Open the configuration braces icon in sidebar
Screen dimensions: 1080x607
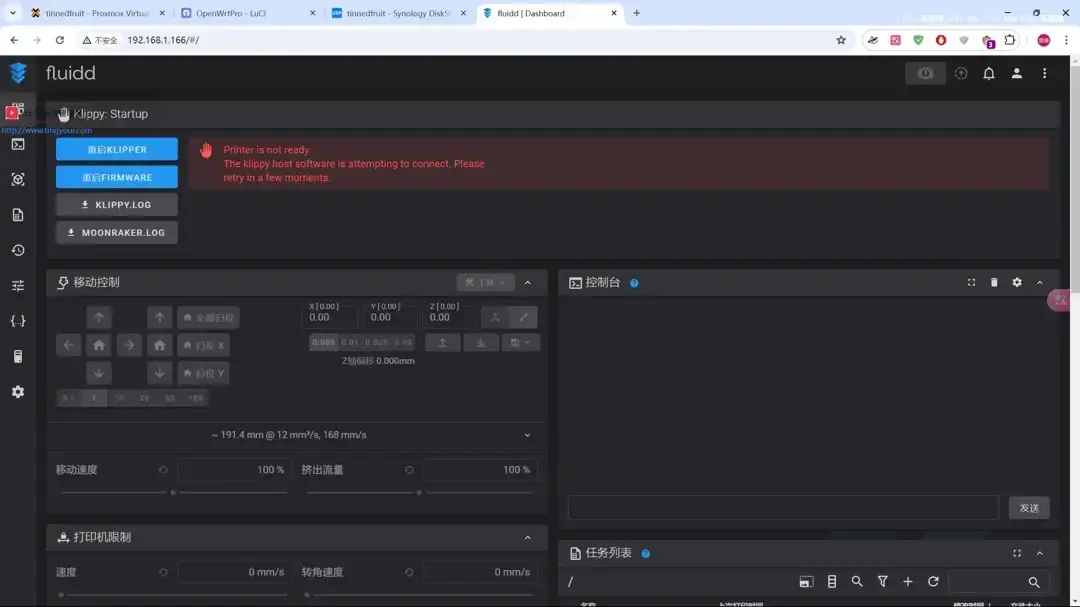click(x=18, y=321)
